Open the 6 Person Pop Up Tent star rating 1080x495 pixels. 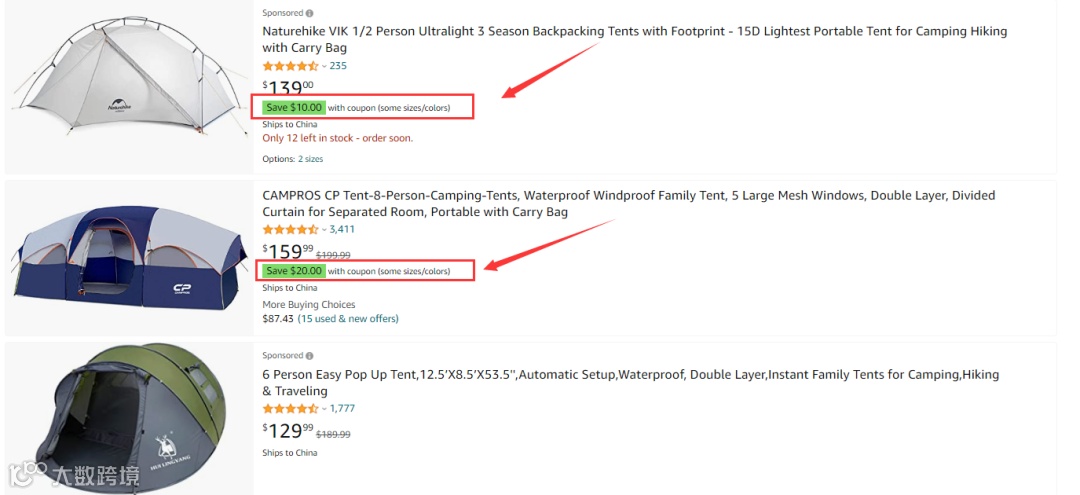[x=290, y=408]
